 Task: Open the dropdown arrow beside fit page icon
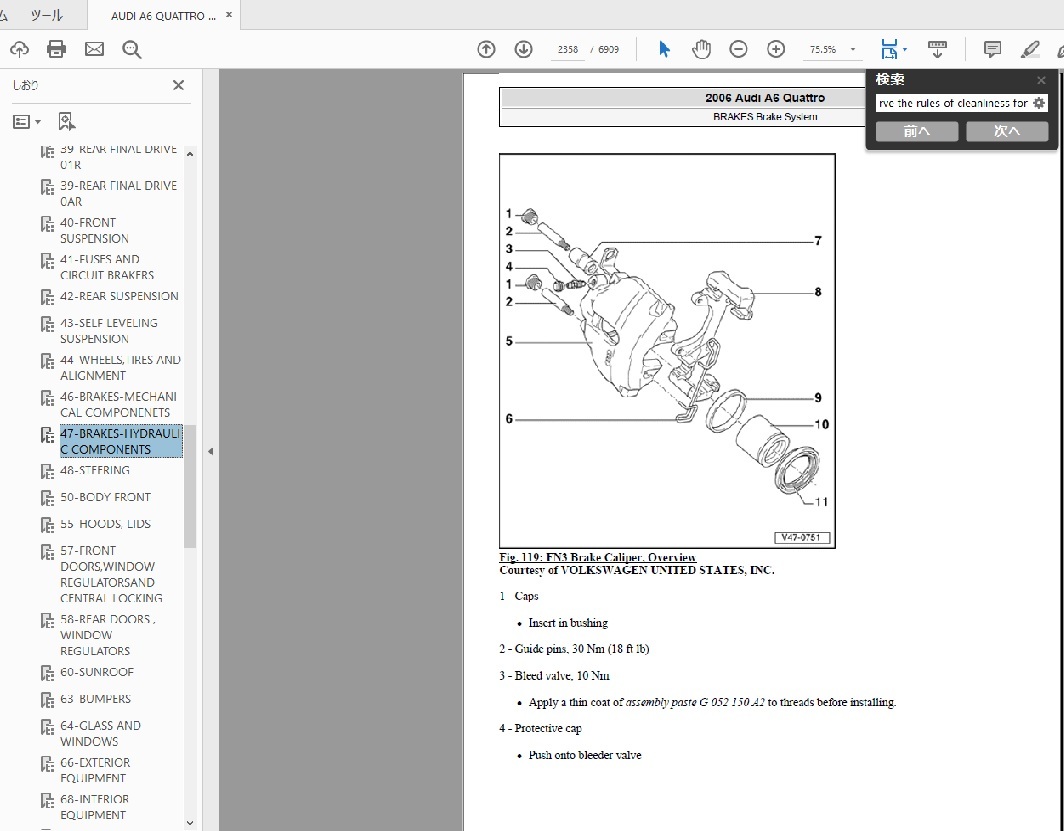click(x=905, y=50)
